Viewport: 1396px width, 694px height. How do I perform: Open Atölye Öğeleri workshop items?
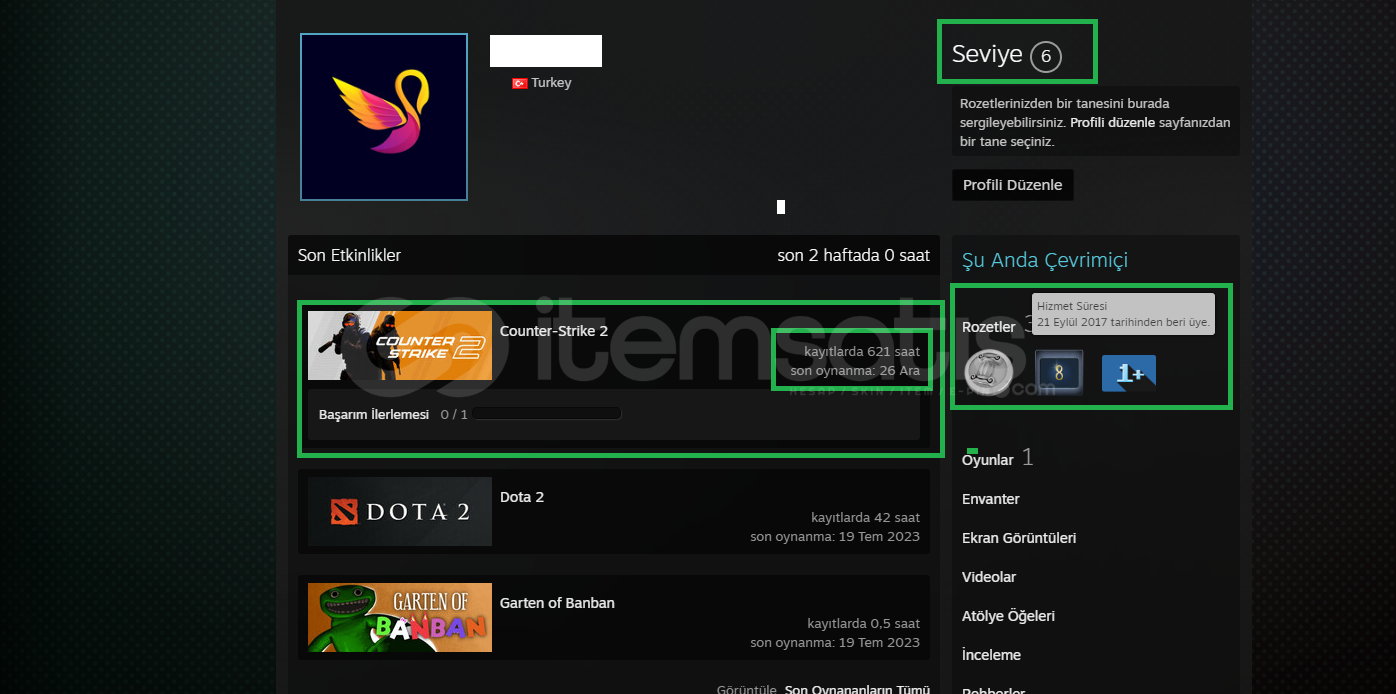tap(1008, 616)
